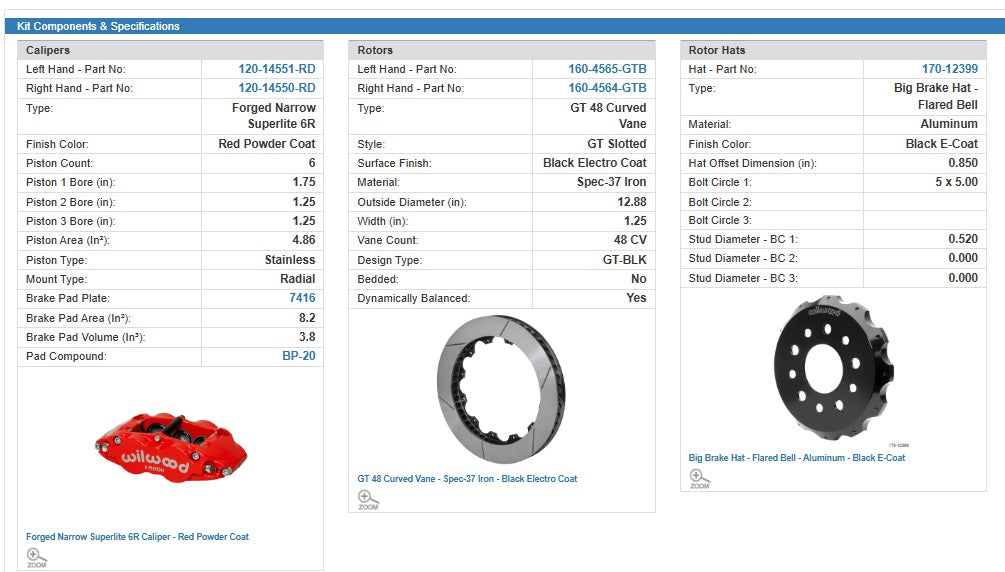Select the Kit Components & Specifications header bar

click(x=502, y=26)
